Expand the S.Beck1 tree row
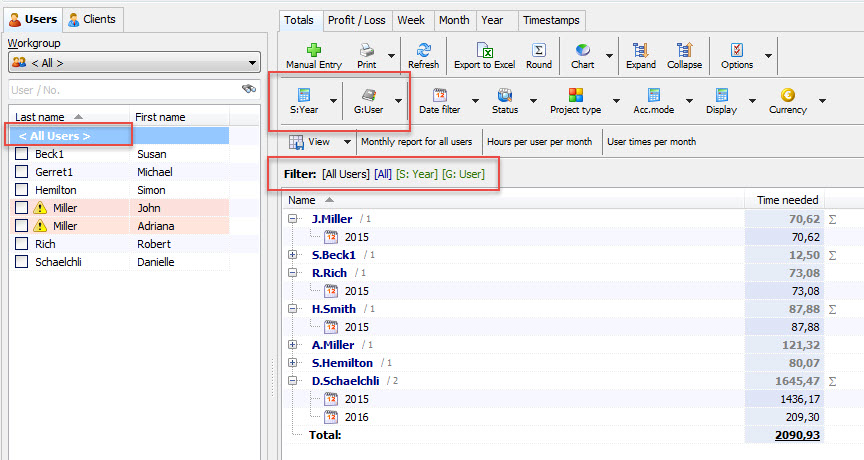Screen dimensions: 864x460 (293, 255)
